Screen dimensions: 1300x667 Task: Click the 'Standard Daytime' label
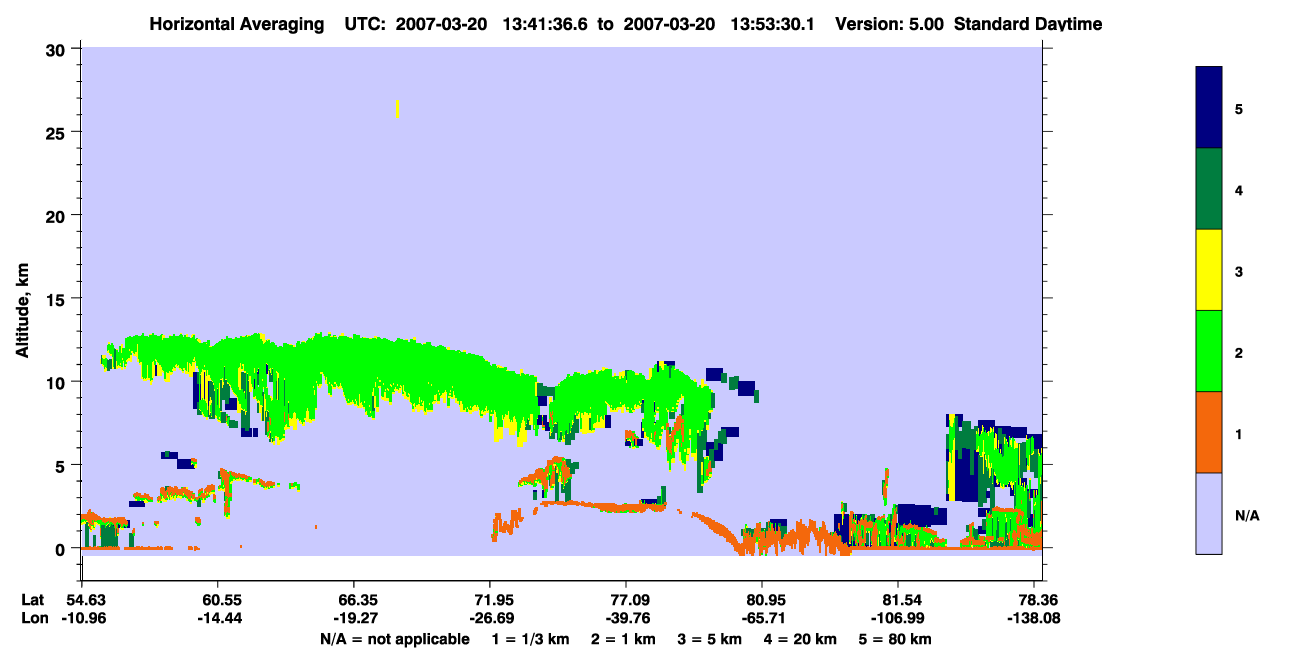pos(1028,24)
